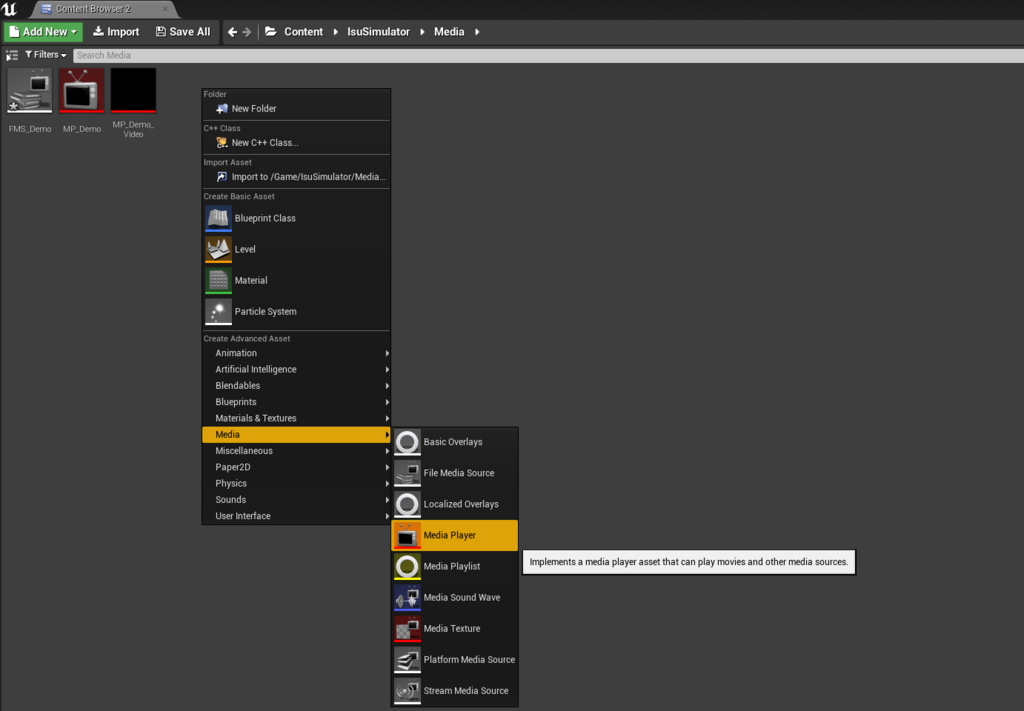Screen dimensions: 1024x711
Task: Go back in folder history
Action: (232, 31)
